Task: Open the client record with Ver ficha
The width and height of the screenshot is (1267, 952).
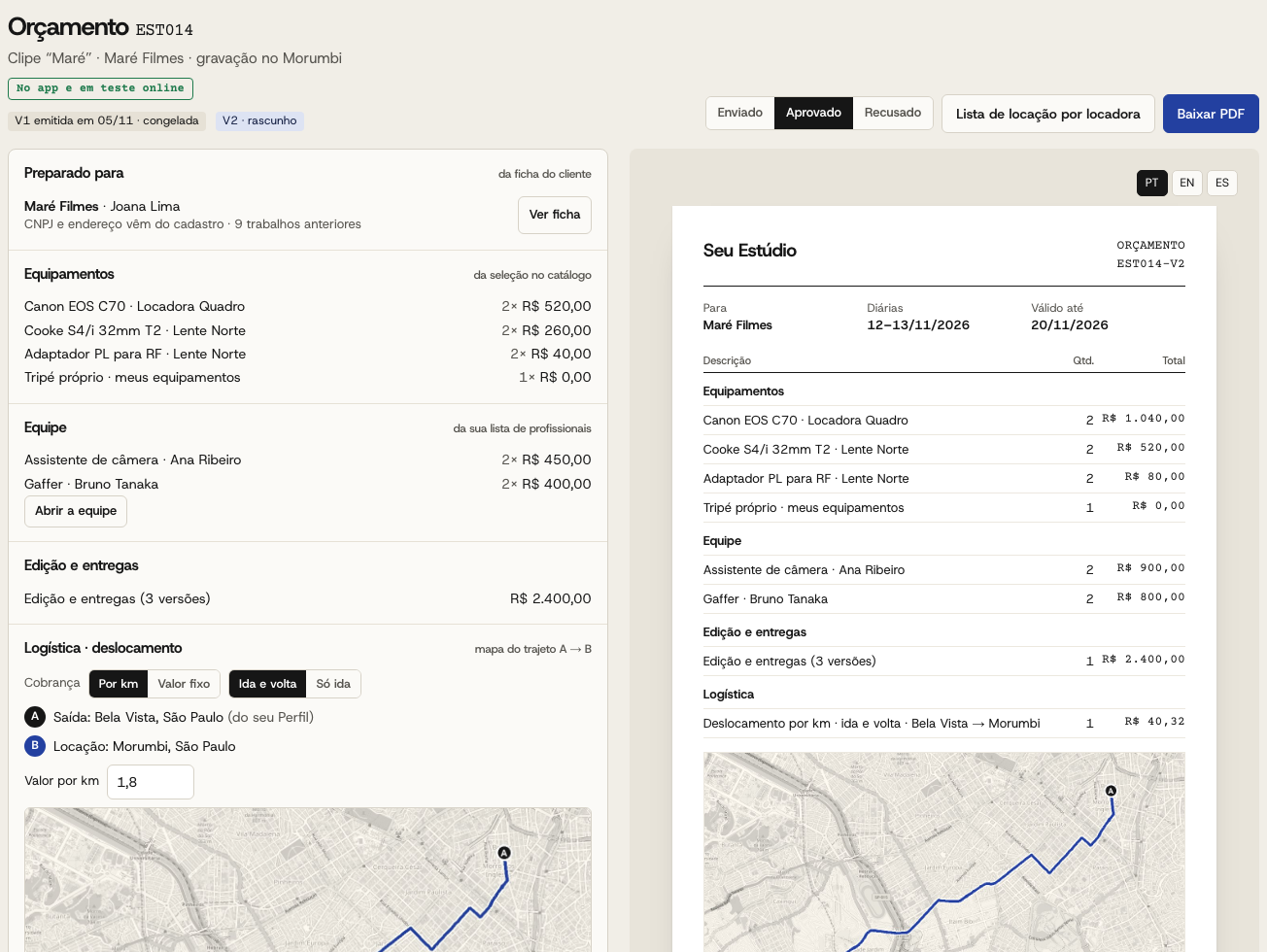Action: 555,215
